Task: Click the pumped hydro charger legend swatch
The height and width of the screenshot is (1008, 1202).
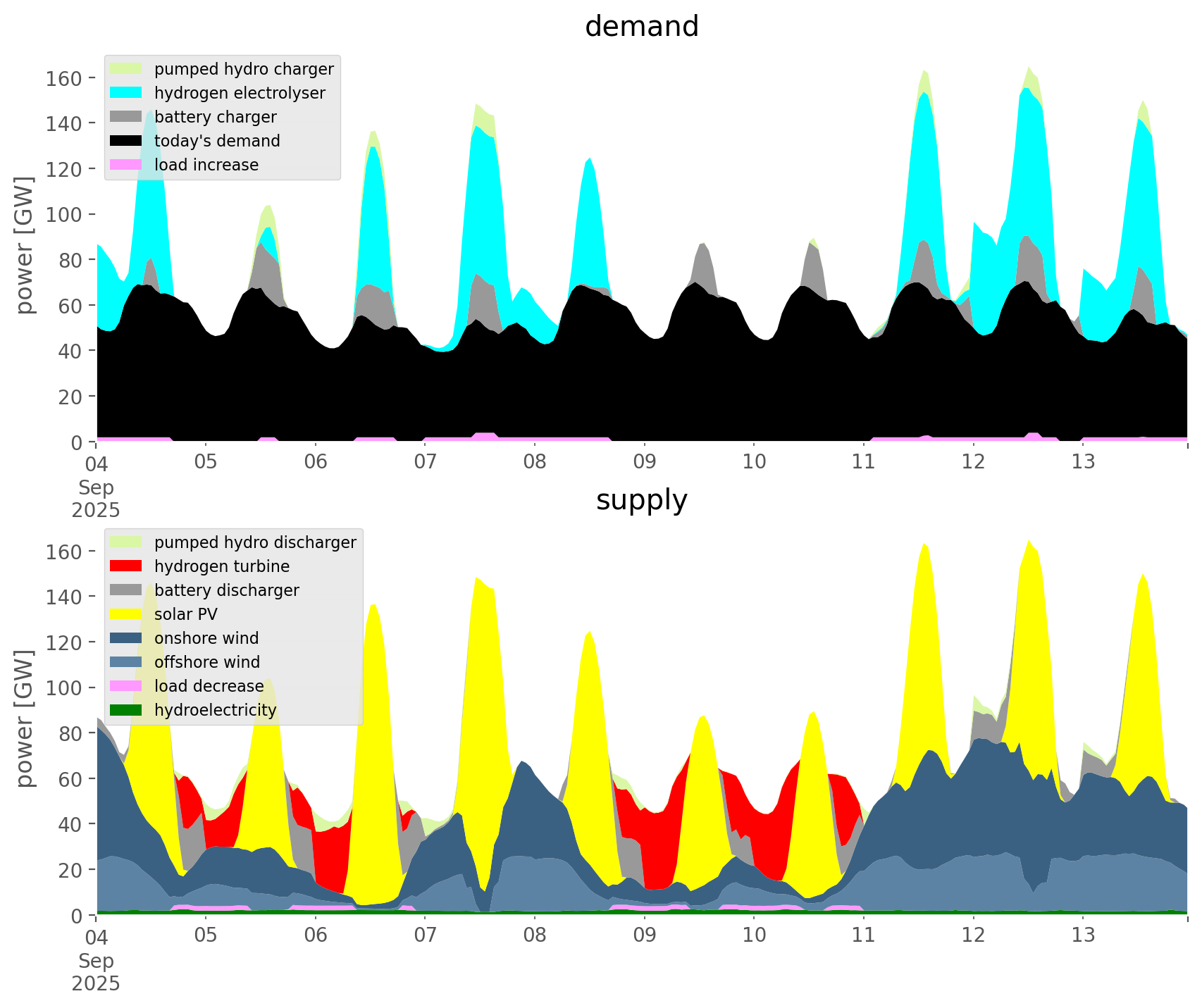Action: click(126, 69)
